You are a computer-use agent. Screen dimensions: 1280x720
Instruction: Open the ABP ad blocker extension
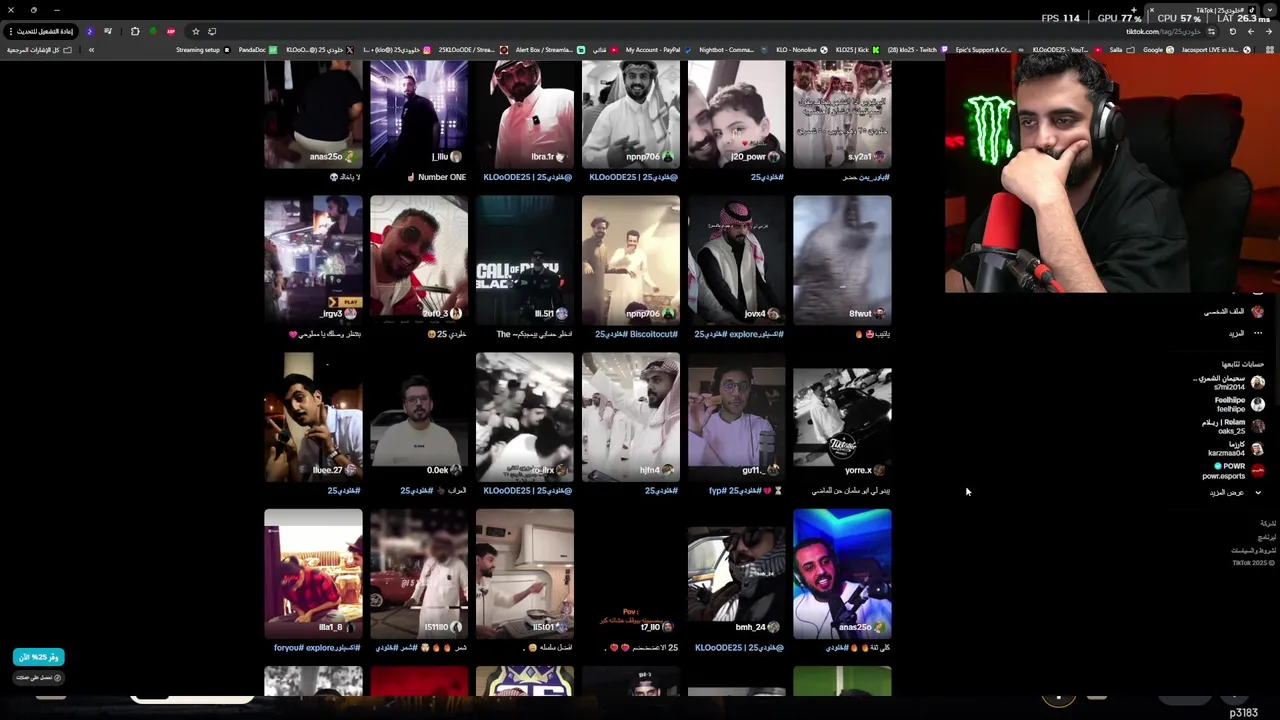coord(171,31)
